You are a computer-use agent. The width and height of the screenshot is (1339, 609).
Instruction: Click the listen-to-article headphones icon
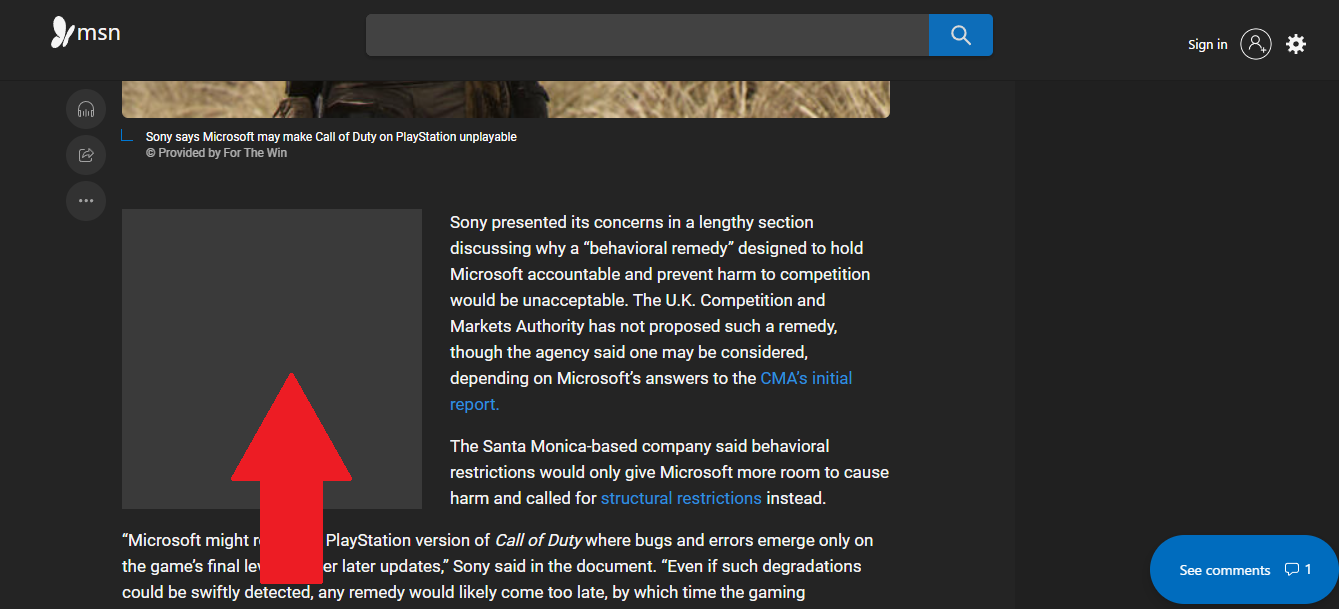coord(86,109)
